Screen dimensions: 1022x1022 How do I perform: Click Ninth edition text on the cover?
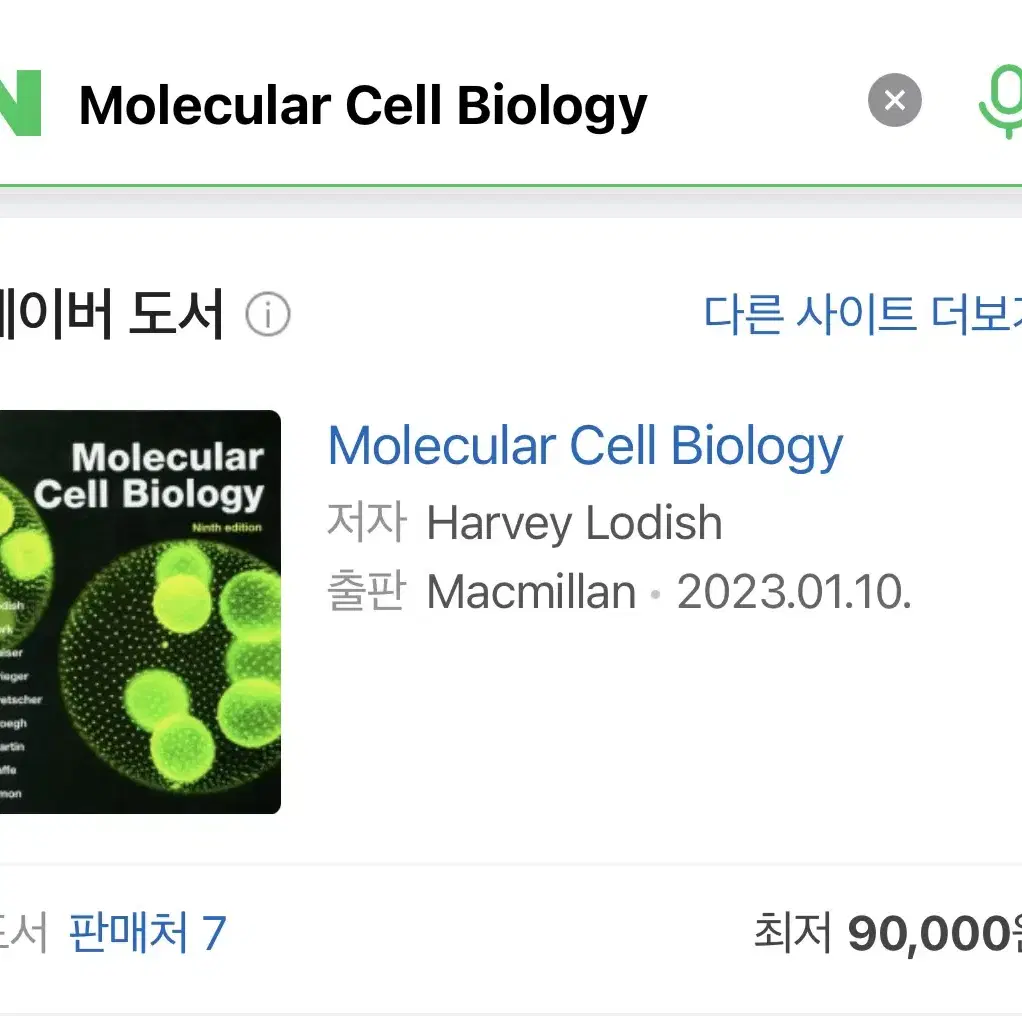227,527
